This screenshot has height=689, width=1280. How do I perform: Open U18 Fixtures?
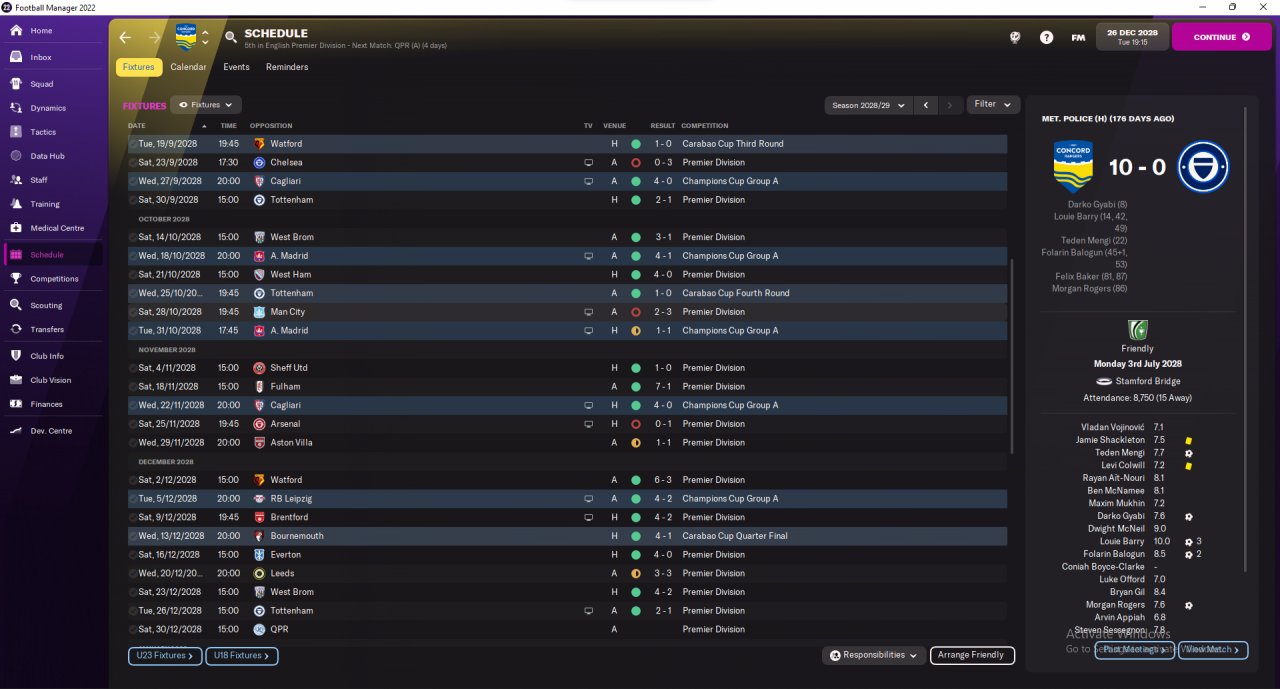(x=242, y=655)
